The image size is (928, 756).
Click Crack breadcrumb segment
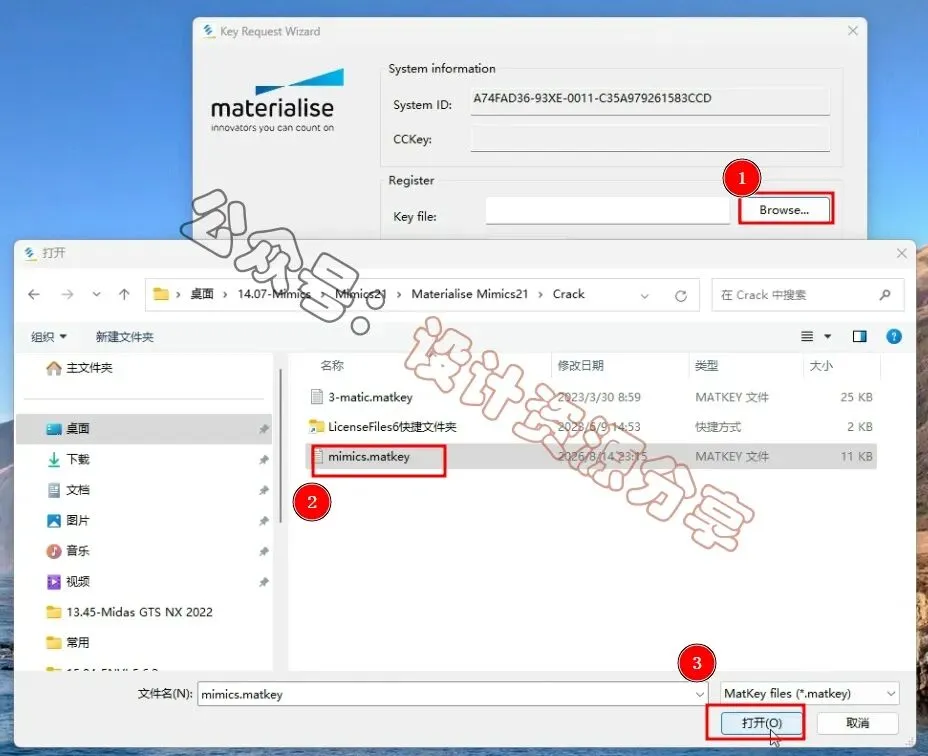pos(568,294)
